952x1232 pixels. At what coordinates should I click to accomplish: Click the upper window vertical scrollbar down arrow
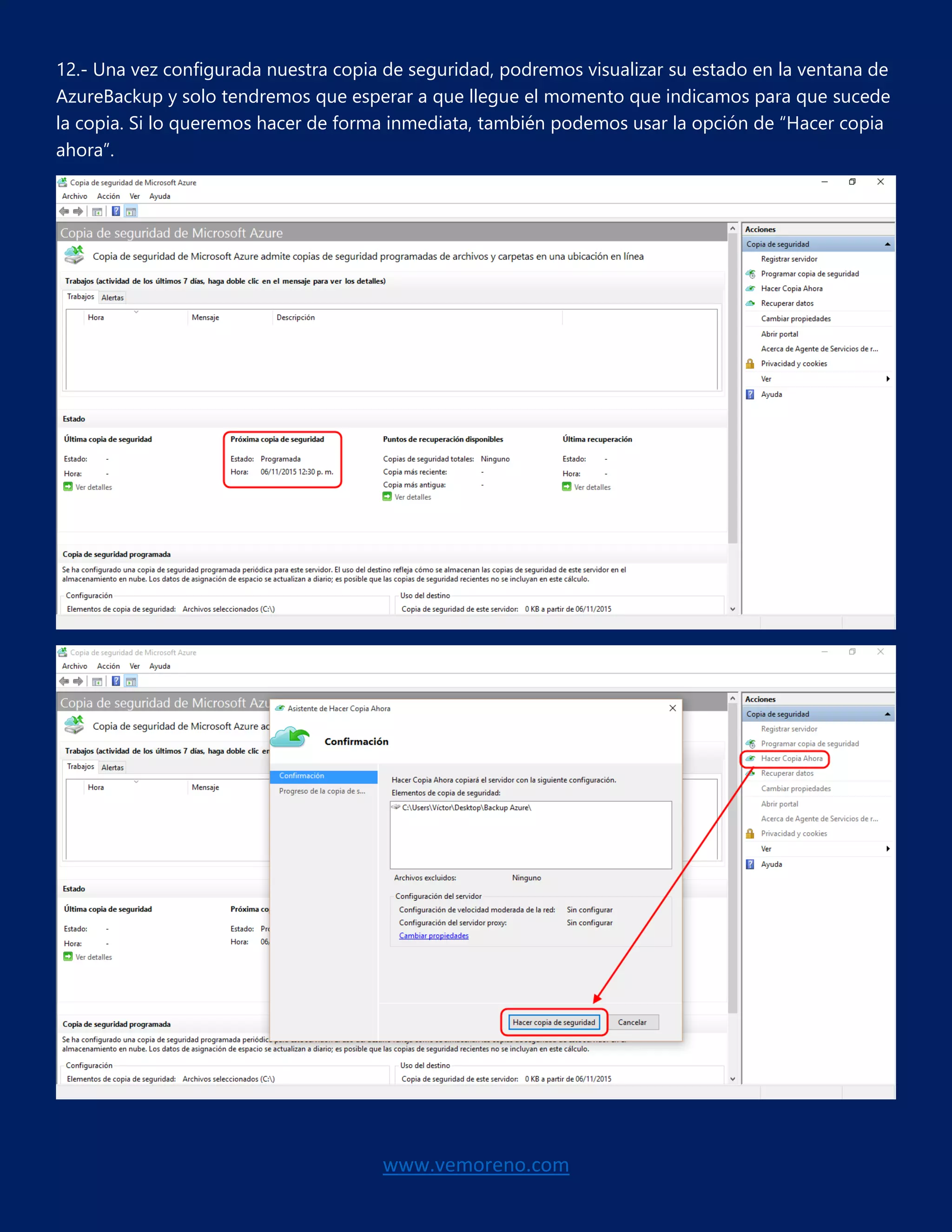point(733,609)
